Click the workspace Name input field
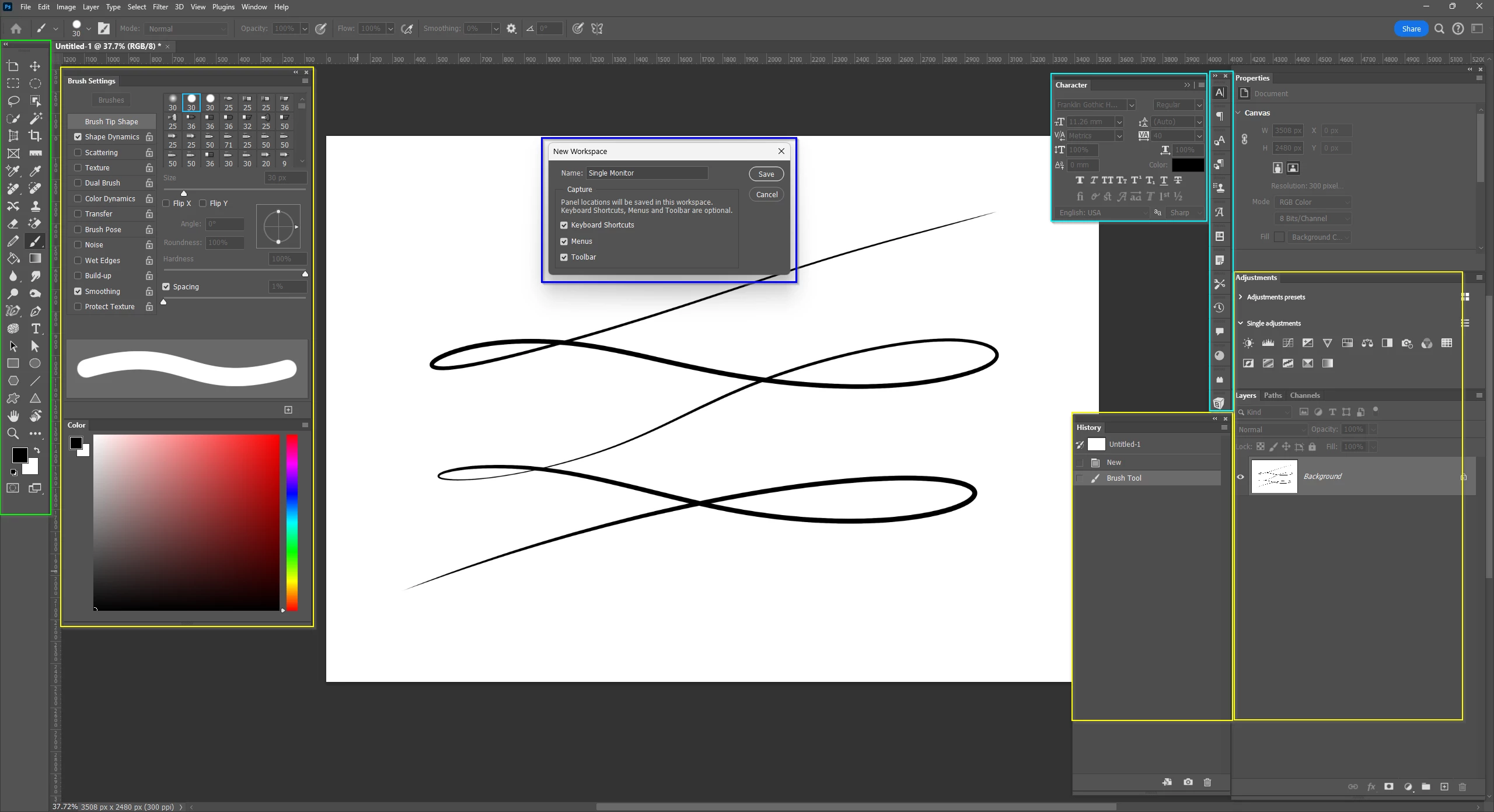1494x812 pixels. (647, 173)
